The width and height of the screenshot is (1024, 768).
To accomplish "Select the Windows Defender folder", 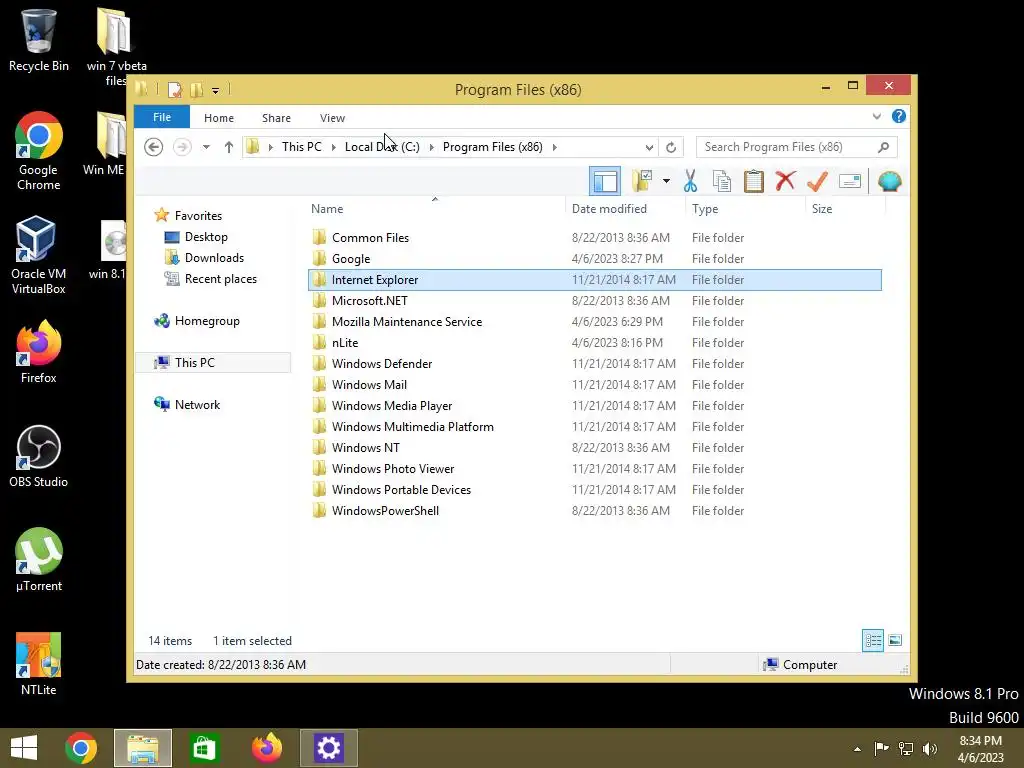I will coord(594,364).
